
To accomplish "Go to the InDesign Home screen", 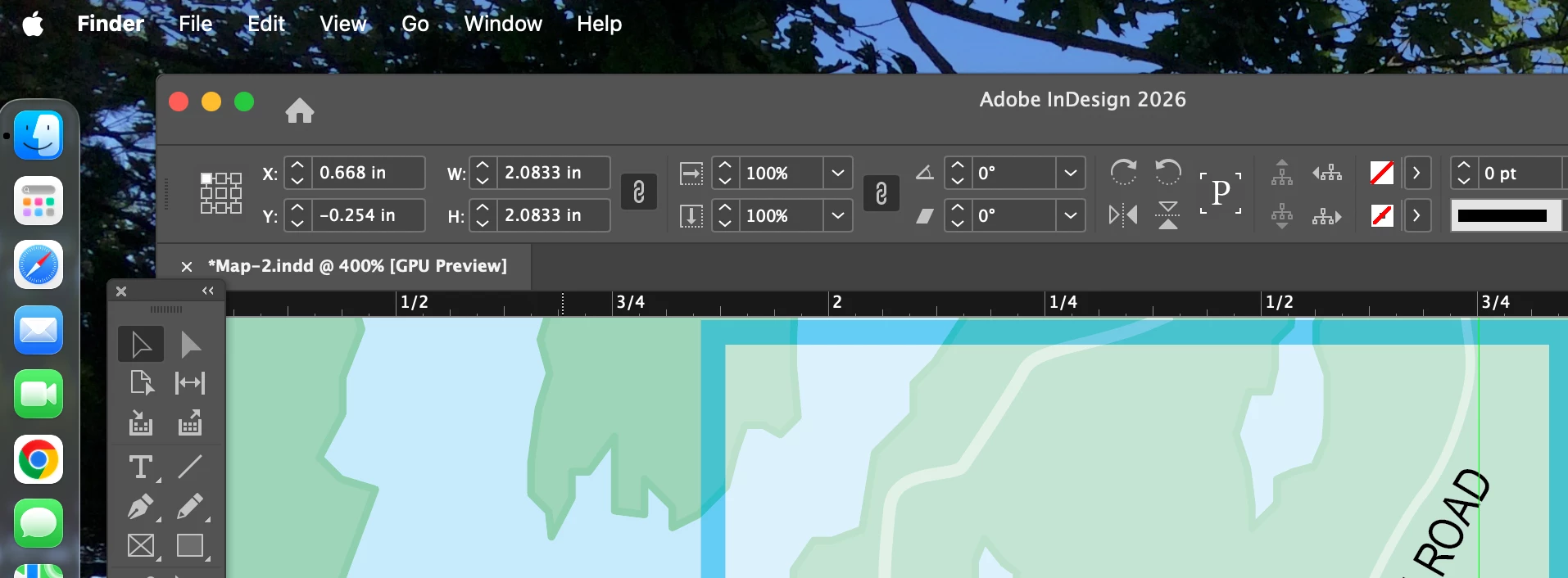I will point(300,110).
